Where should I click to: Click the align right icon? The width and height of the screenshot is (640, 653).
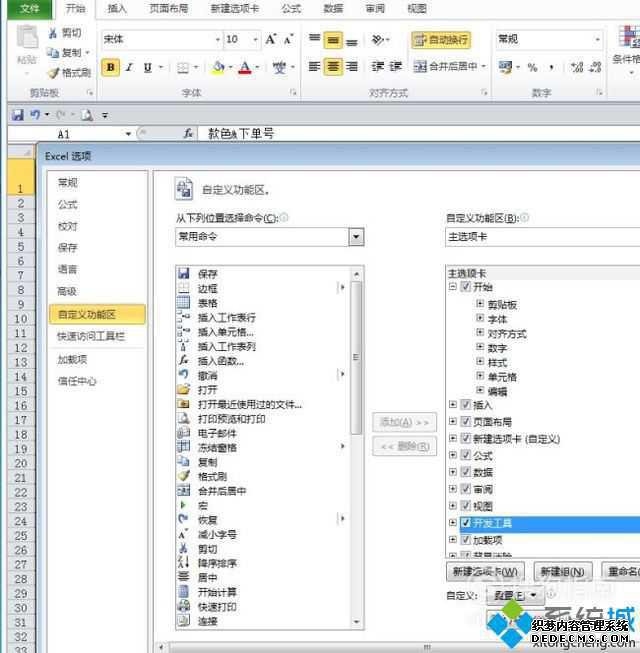pyautogui.click(x=352, y=66)
